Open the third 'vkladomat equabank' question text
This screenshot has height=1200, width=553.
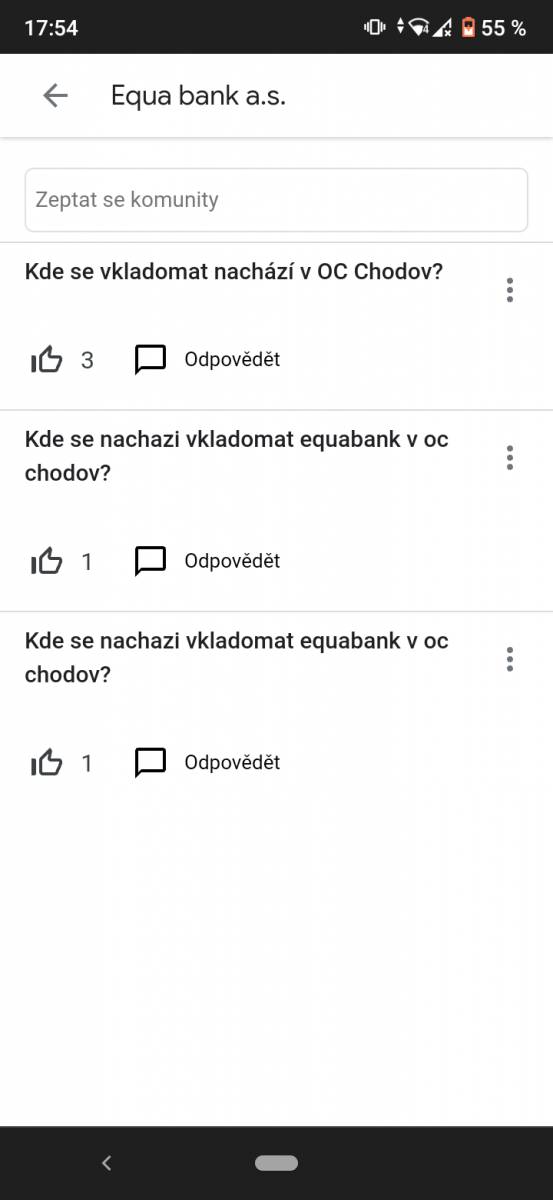coord(237,657)
